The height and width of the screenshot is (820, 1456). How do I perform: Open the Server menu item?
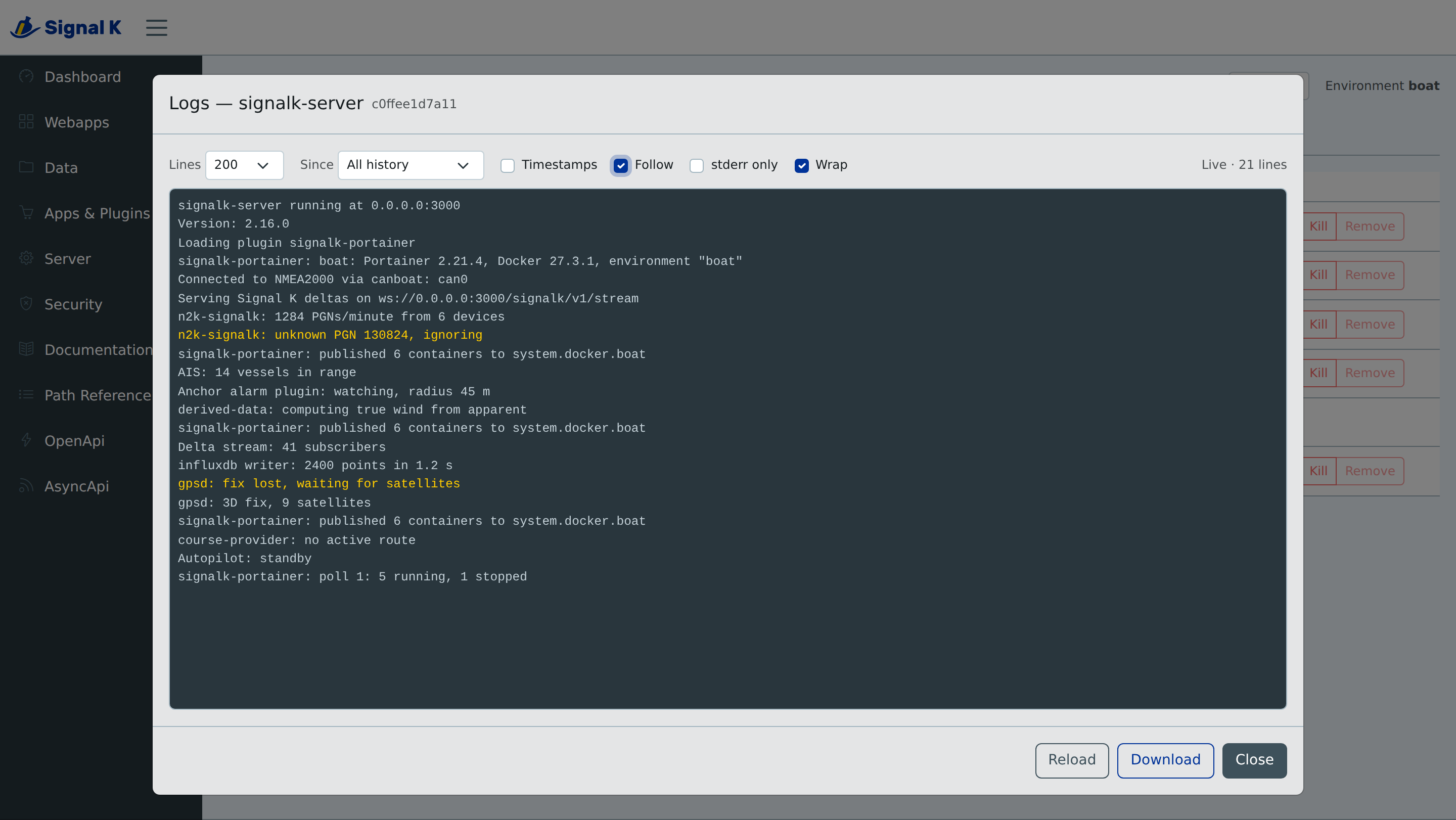pos(67,259)
